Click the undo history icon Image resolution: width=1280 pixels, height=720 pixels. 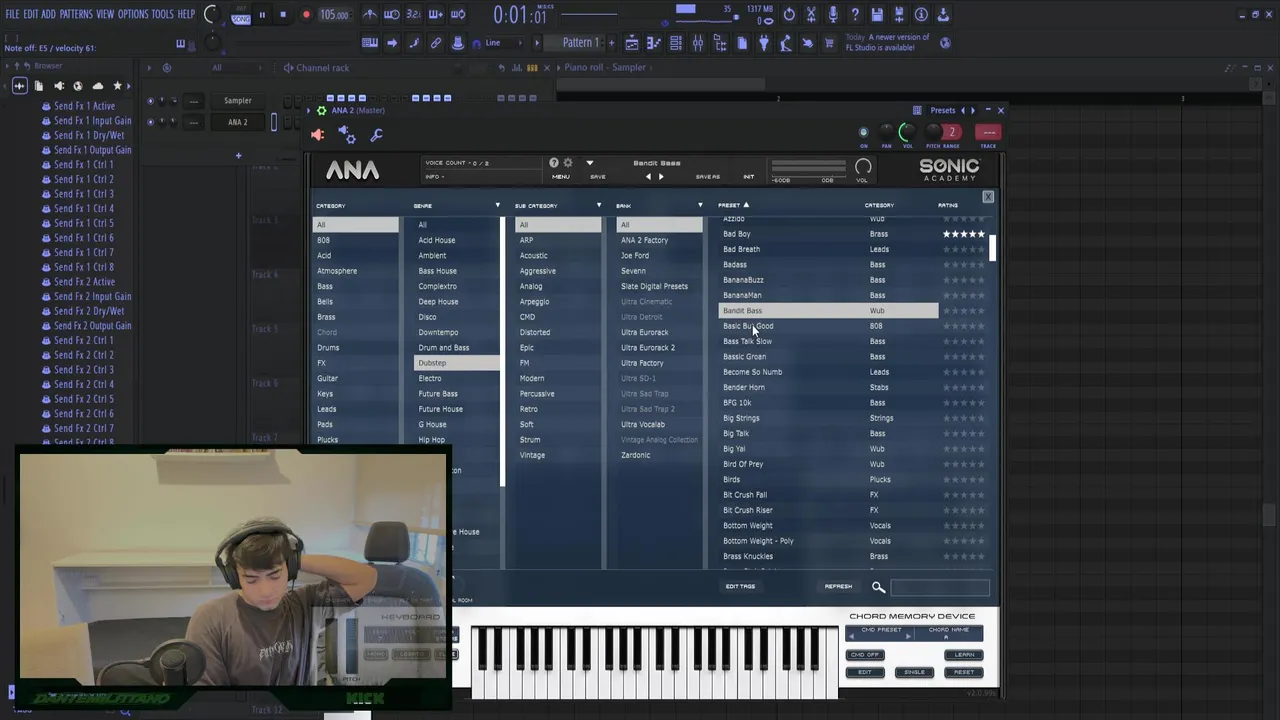(789, 15)
